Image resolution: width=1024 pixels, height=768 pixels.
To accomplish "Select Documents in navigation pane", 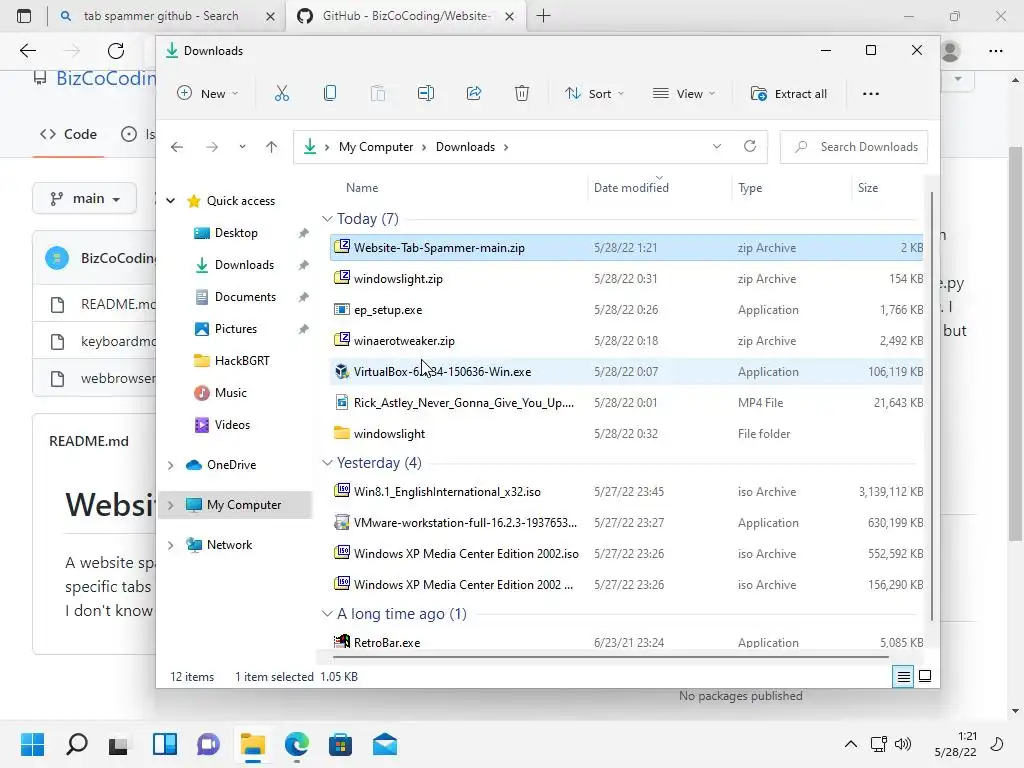I will tap(245, 297).
